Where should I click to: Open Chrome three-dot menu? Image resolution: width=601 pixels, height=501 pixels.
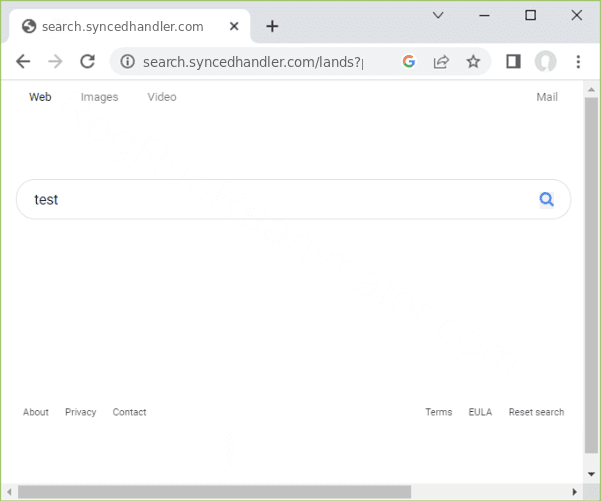578,62
